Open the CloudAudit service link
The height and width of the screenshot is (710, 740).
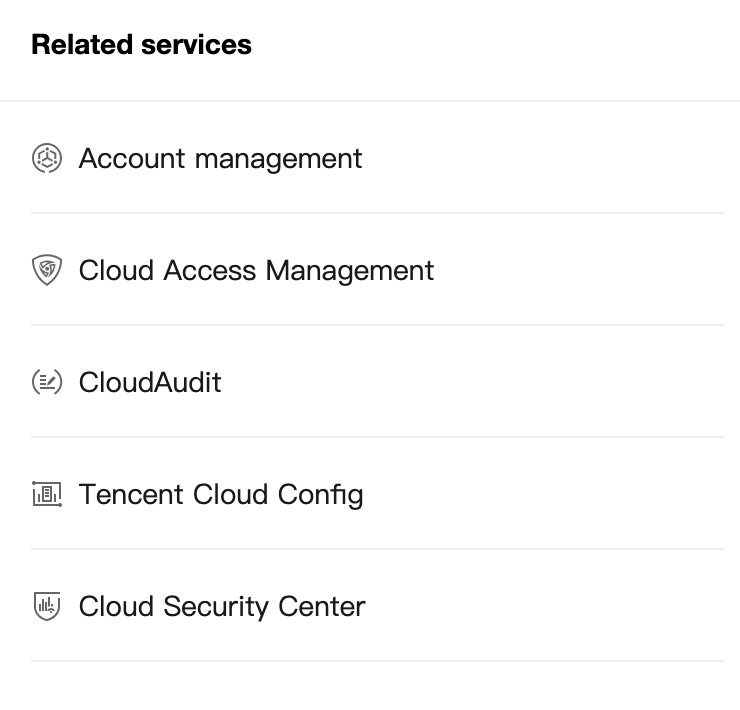(x=150, y=382)
